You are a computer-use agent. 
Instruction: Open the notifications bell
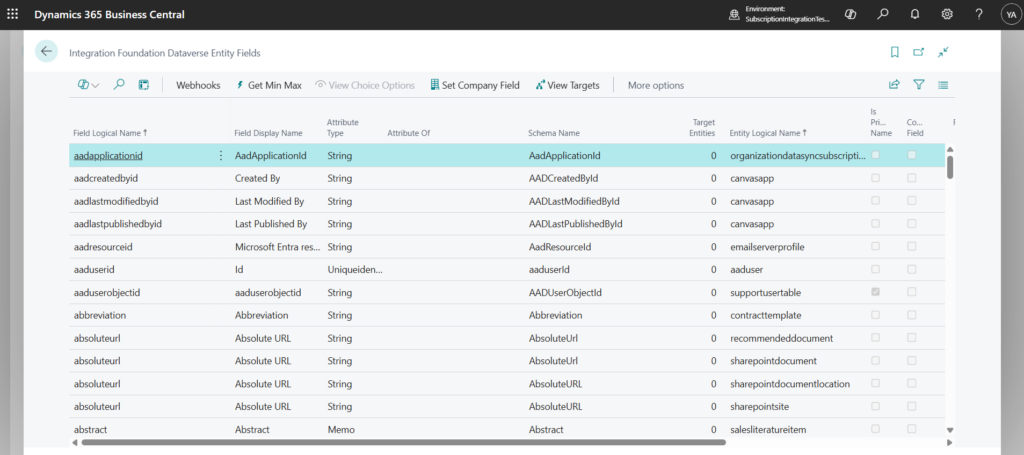(x=915, y=15)
